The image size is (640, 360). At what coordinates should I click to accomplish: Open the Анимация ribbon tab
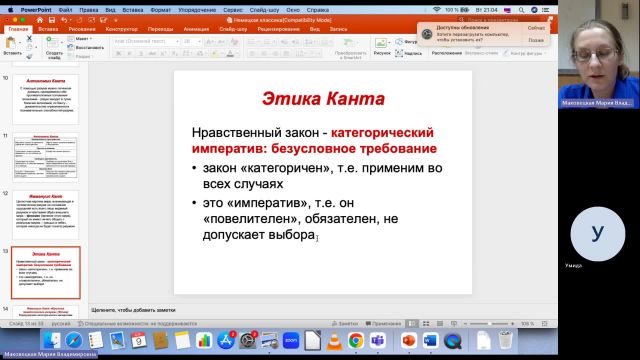pos(196,29)
